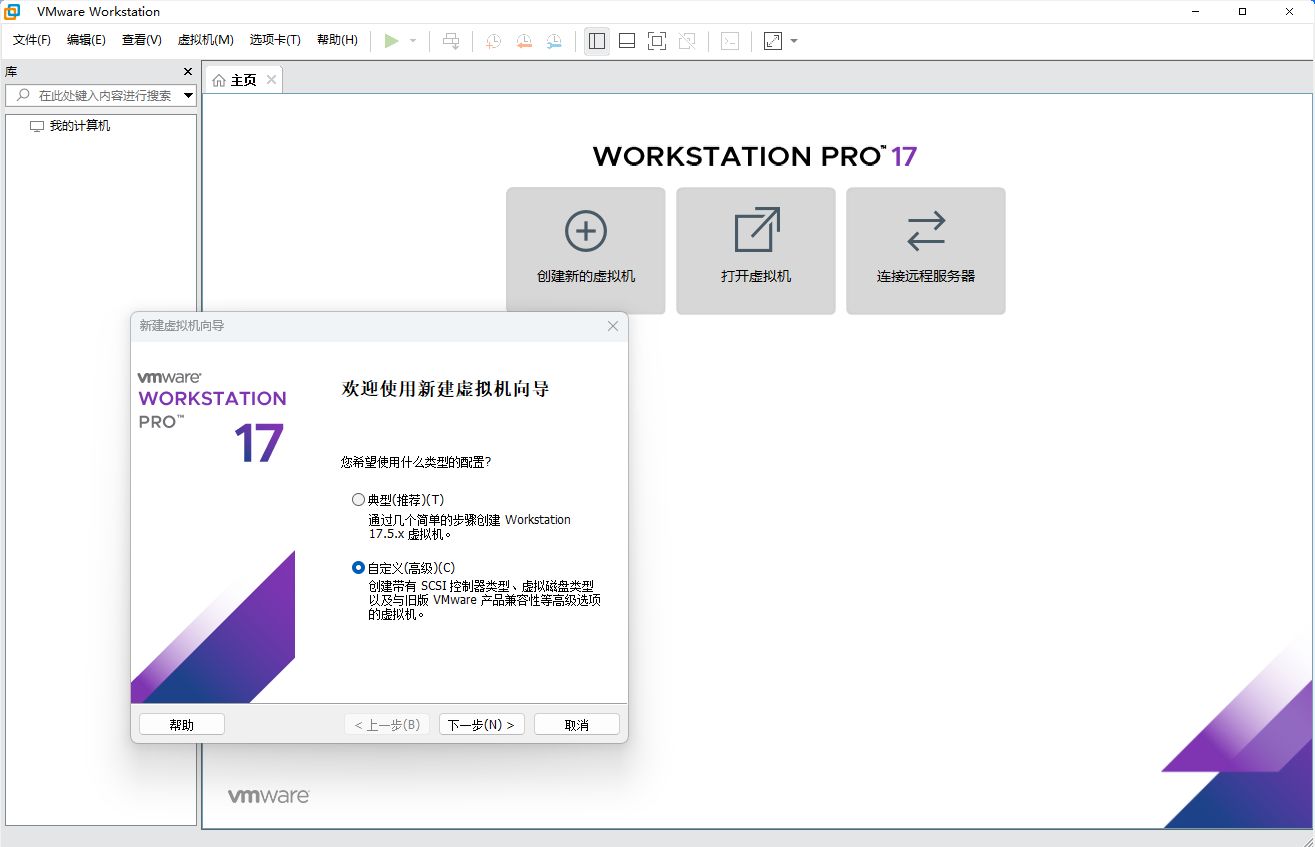Close the 新建虚拟机向导 dialog
Image resolution: width=1315 pixels, height=847 pixels.
[614, 326]
